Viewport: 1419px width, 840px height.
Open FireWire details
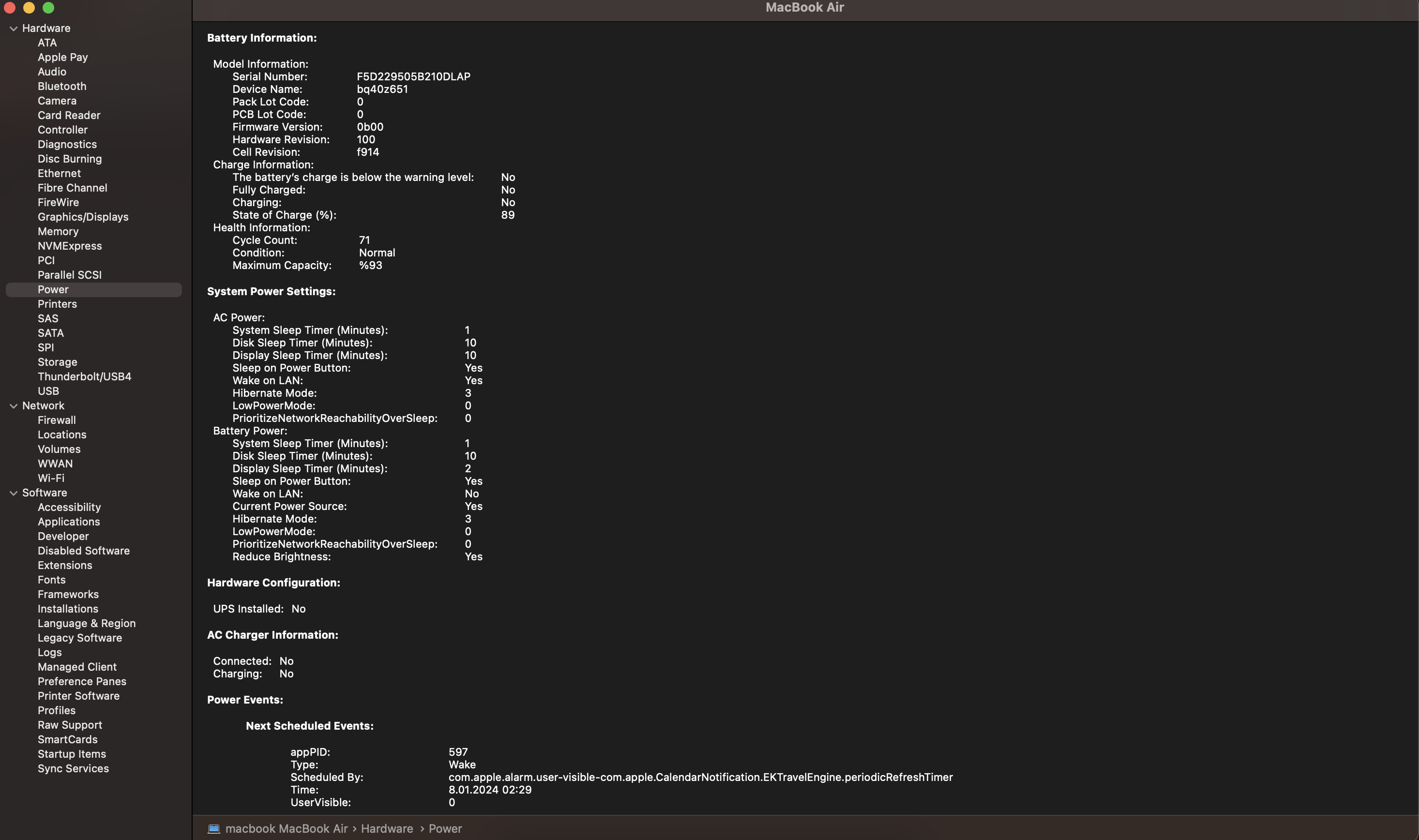point(58,203)
